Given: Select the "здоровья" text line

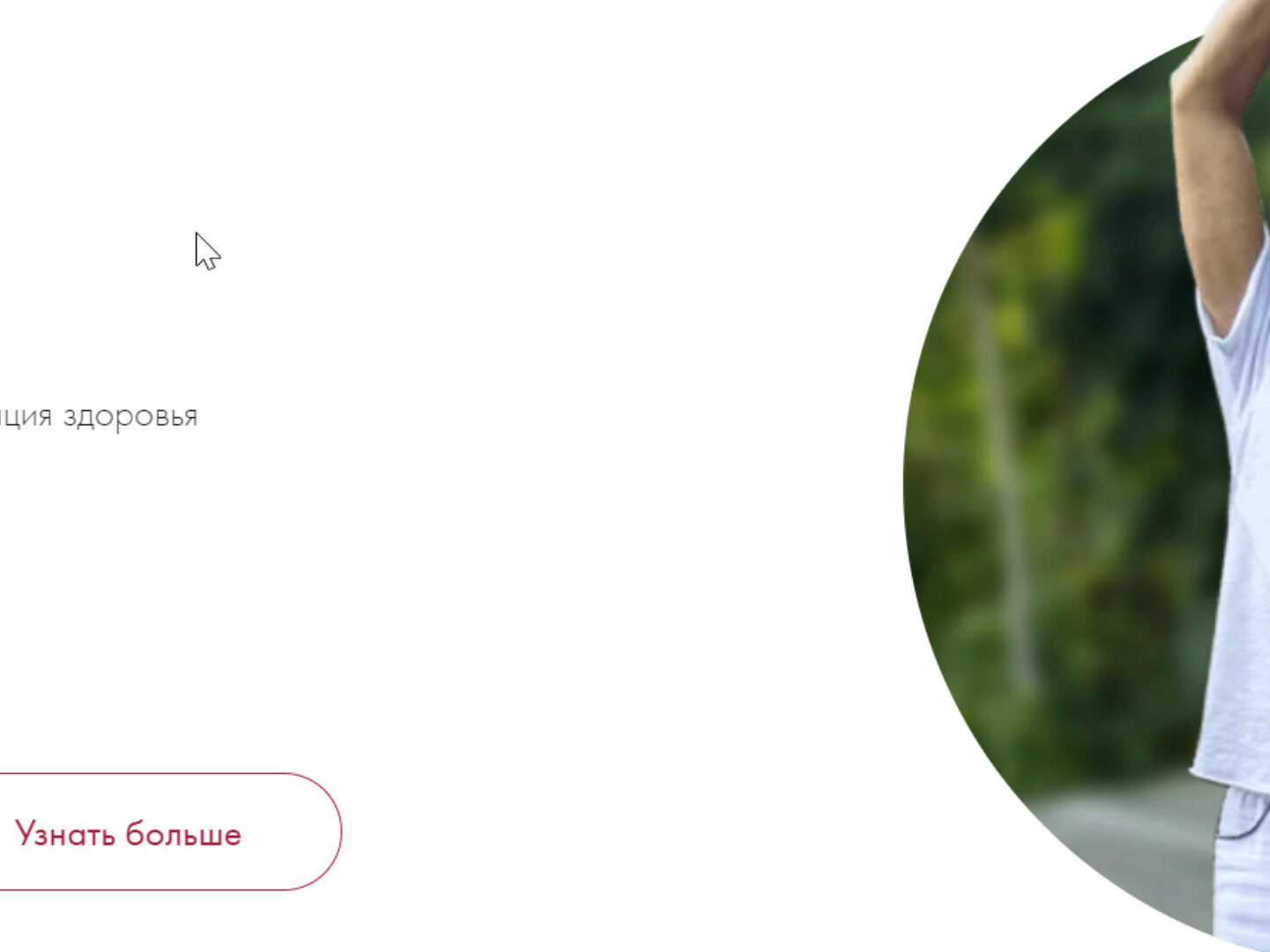Looking at the screenshot, I should click(x=99, y=416).
